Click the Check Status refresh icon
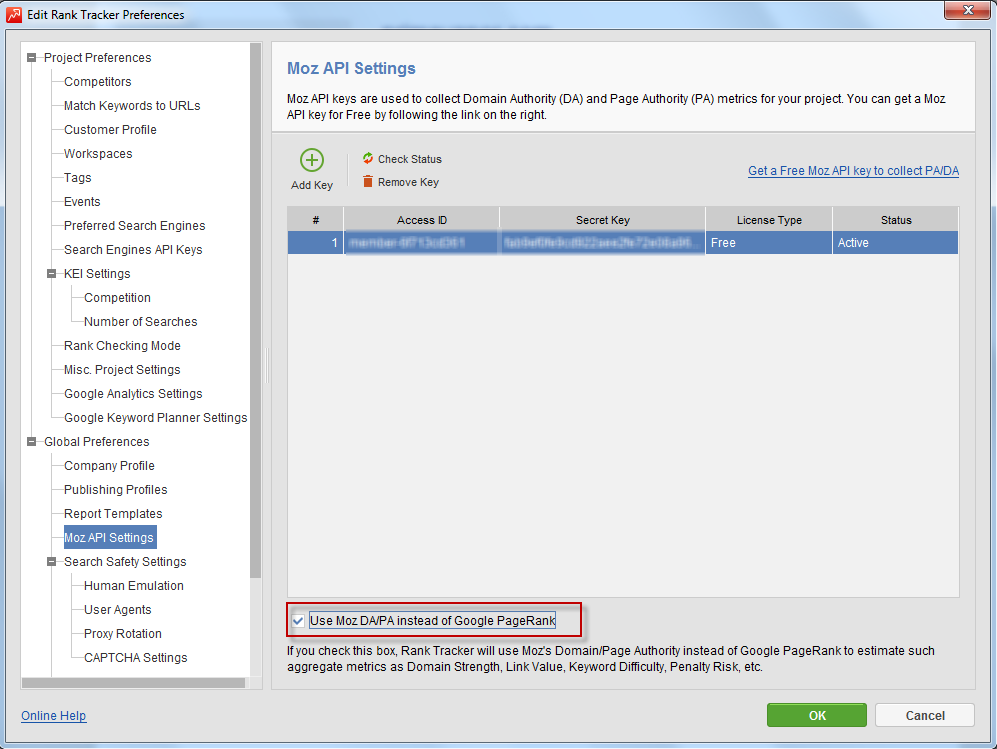This screenshot has height=749, width=997. pos(368,158)
